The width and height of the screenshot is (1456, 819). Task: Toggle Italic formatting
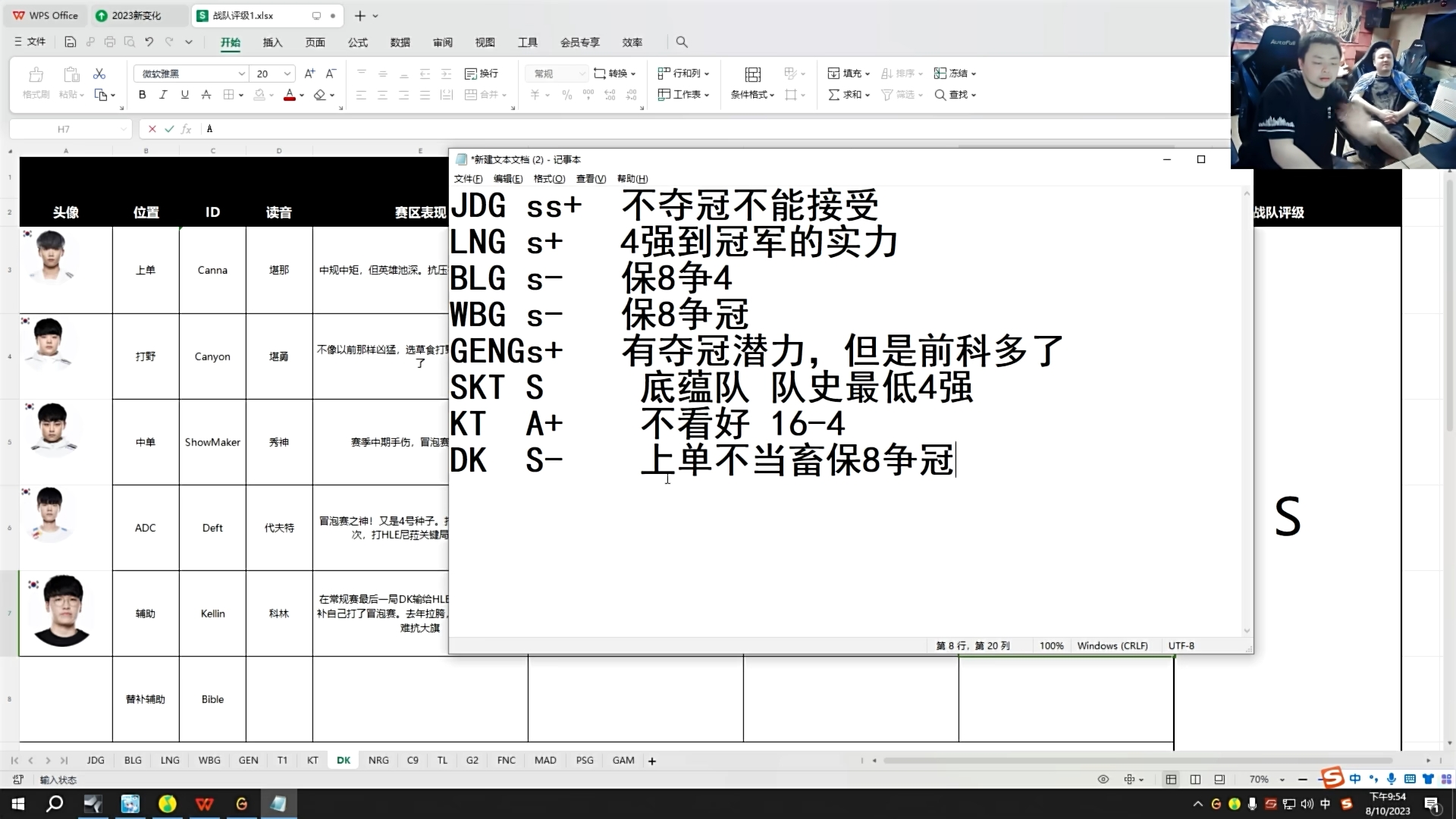(x=163, y=95)
